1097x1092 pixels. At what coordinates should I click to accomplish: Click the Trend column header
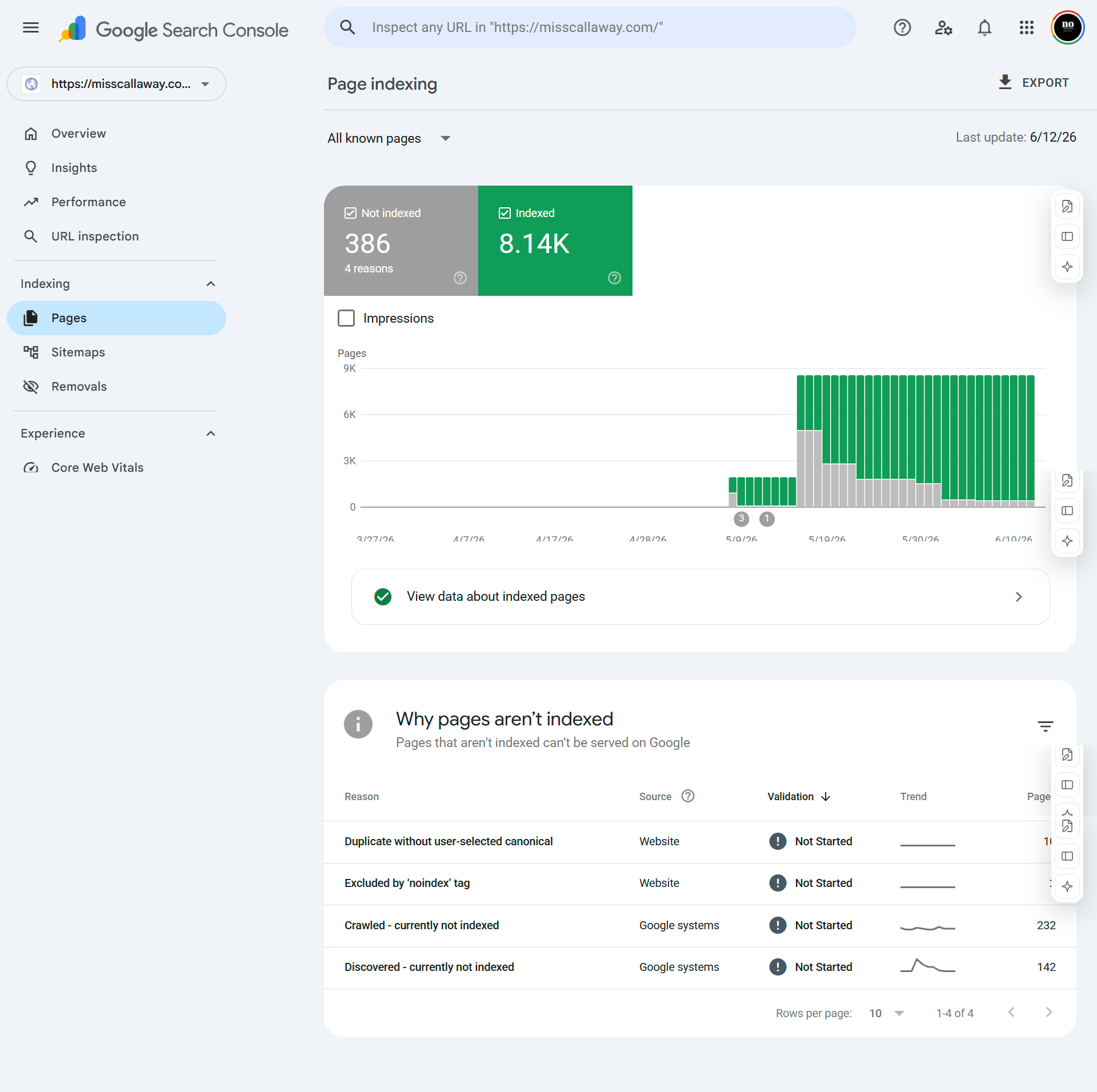coord(913,797)
